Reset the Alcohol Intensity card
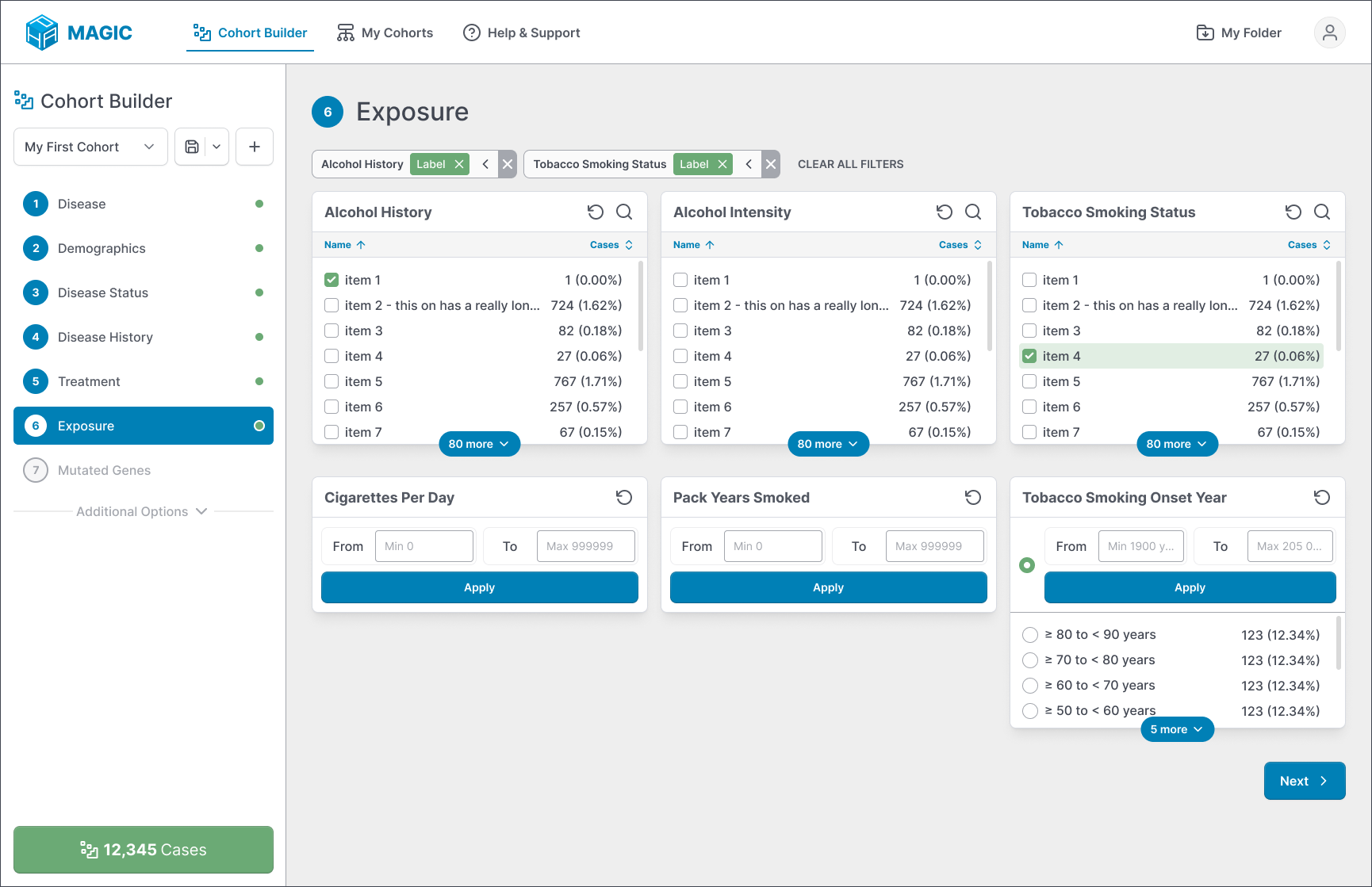Screen dimensions: 1372x887 tap(945, 212)
